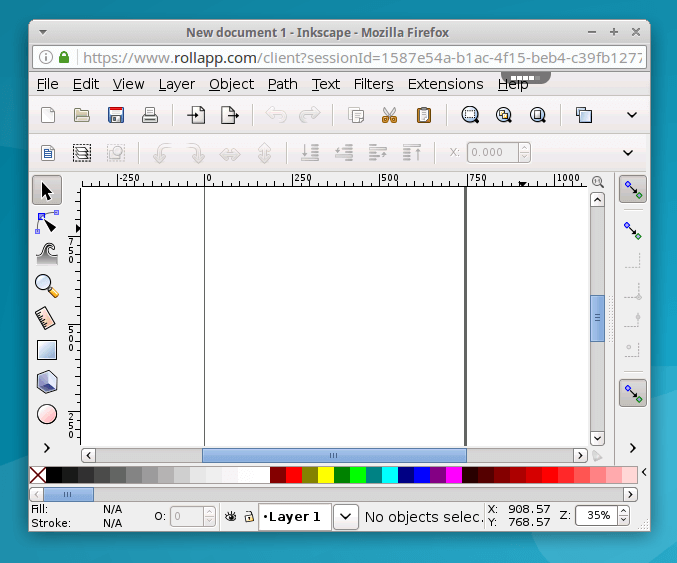This screenshot has height=563, width=677.
Task: Open the Extensions menu
Action: 445,84
